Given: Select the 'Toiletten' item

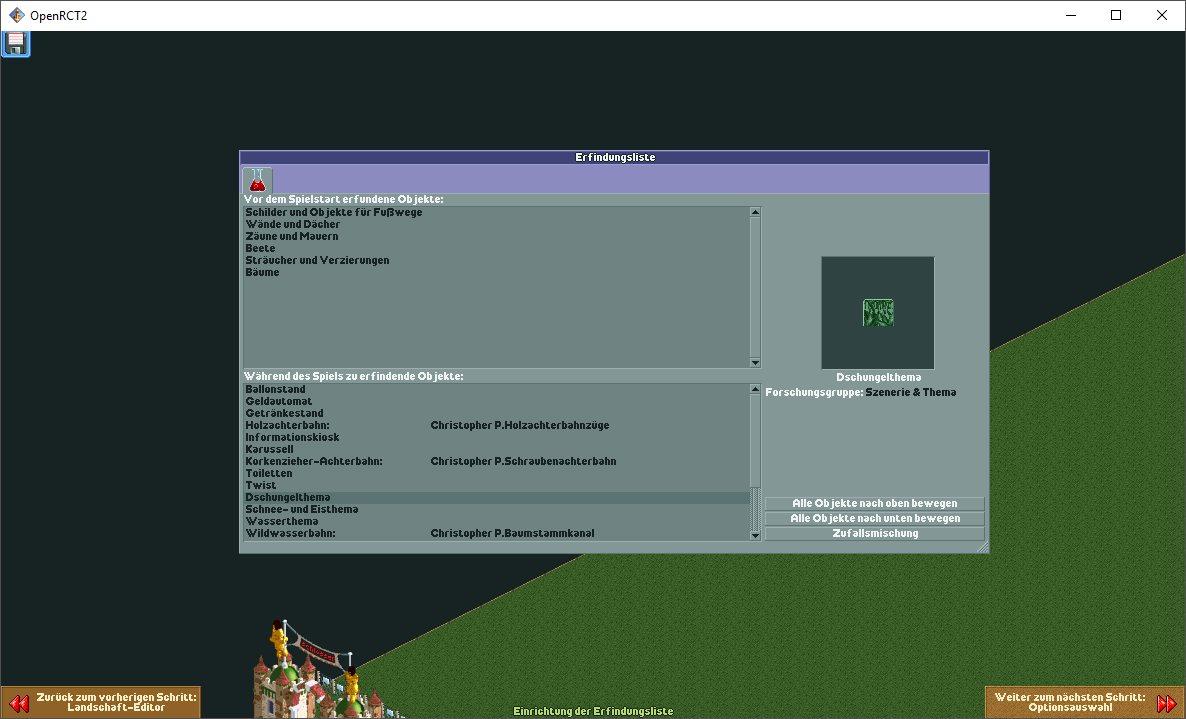Looking at the screenshot, I should tap(496, 474).
